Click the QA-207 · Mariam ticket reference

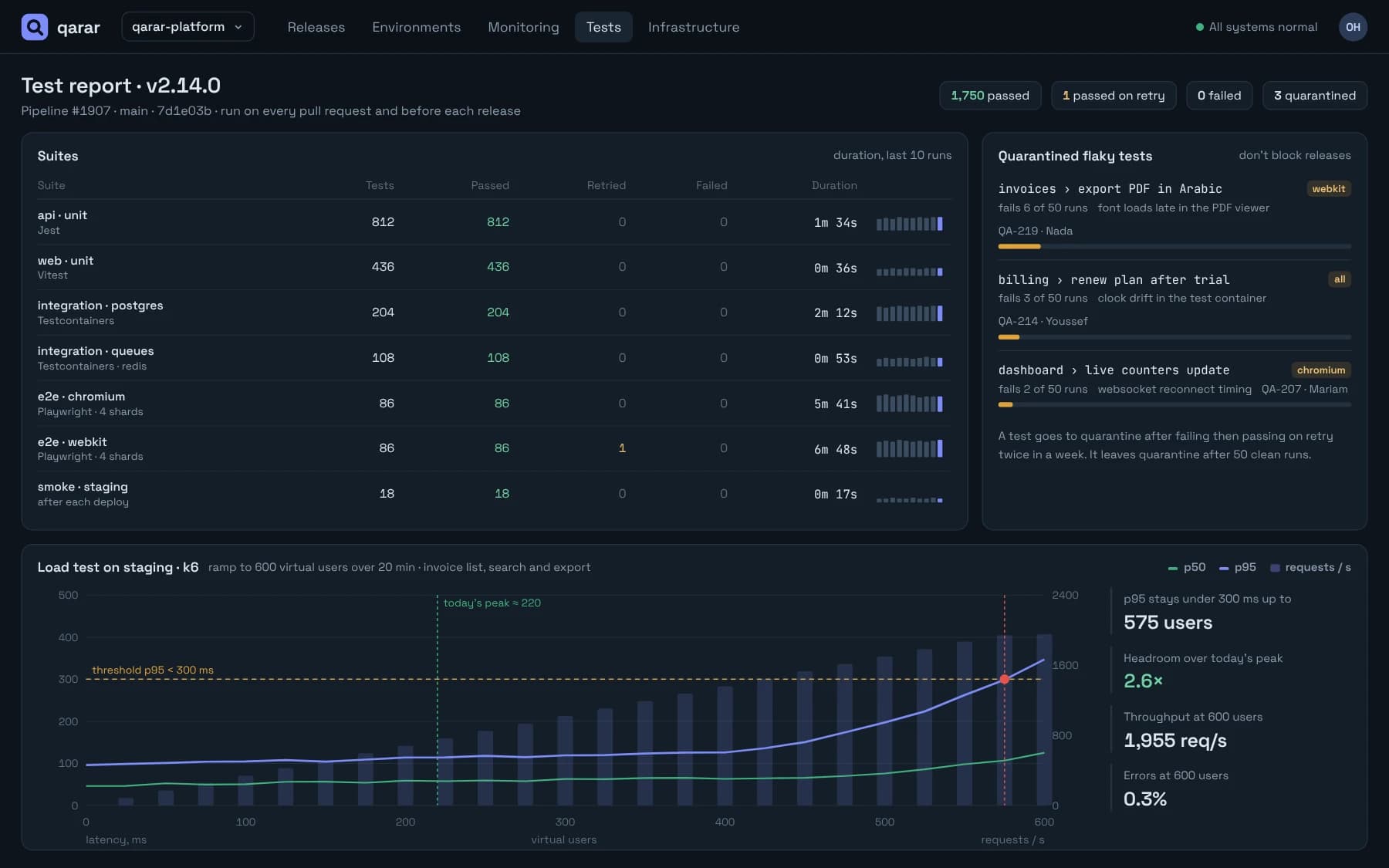tap(1304, 389)
